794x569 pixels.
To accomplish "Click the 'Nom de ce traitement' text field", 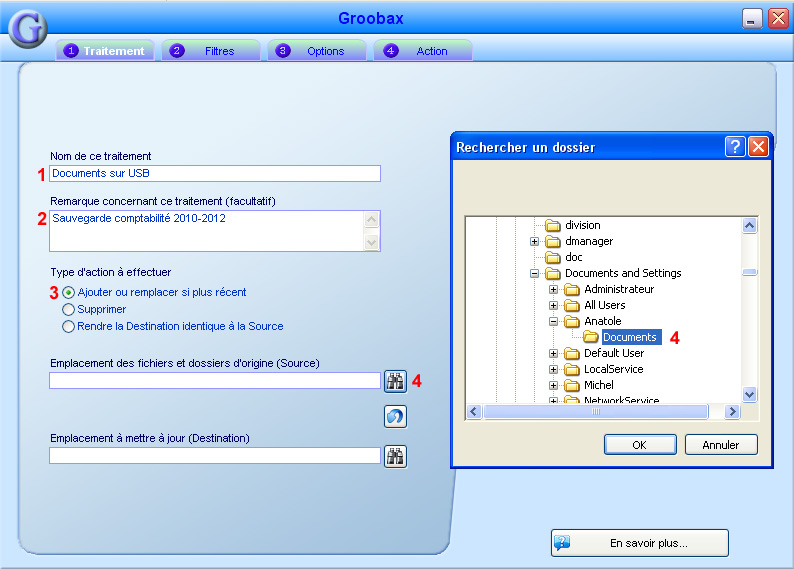I will tap(215, 174).
